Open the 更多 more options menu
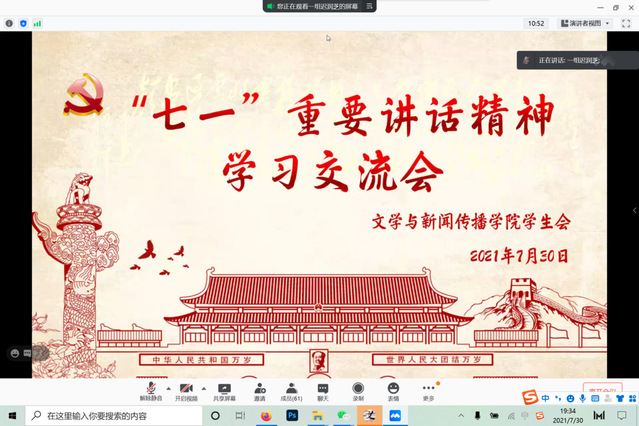The width and height of the screenshot is (639, 426). point(429,389)
